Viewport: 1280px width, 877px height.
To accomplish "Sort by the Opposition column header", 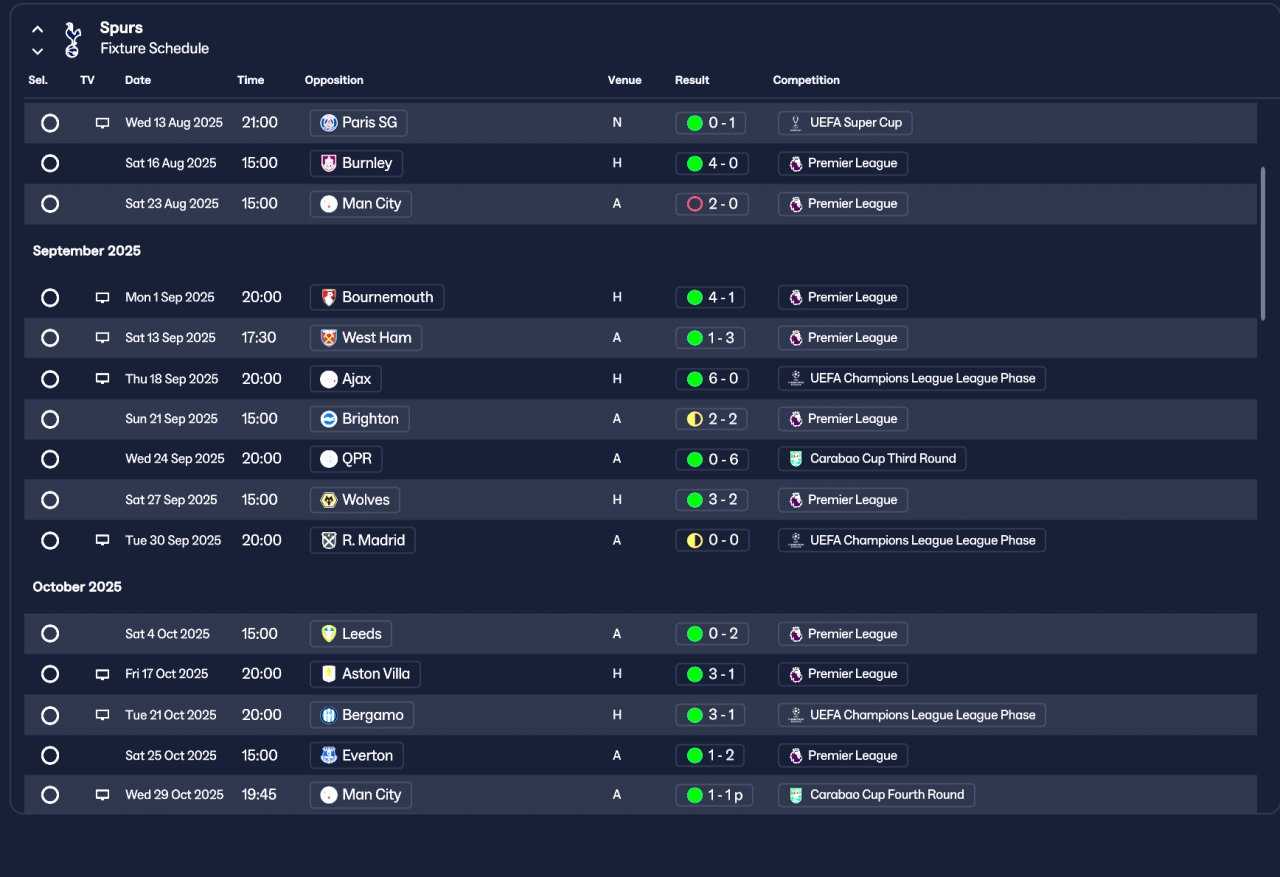I will click(334, 80).
